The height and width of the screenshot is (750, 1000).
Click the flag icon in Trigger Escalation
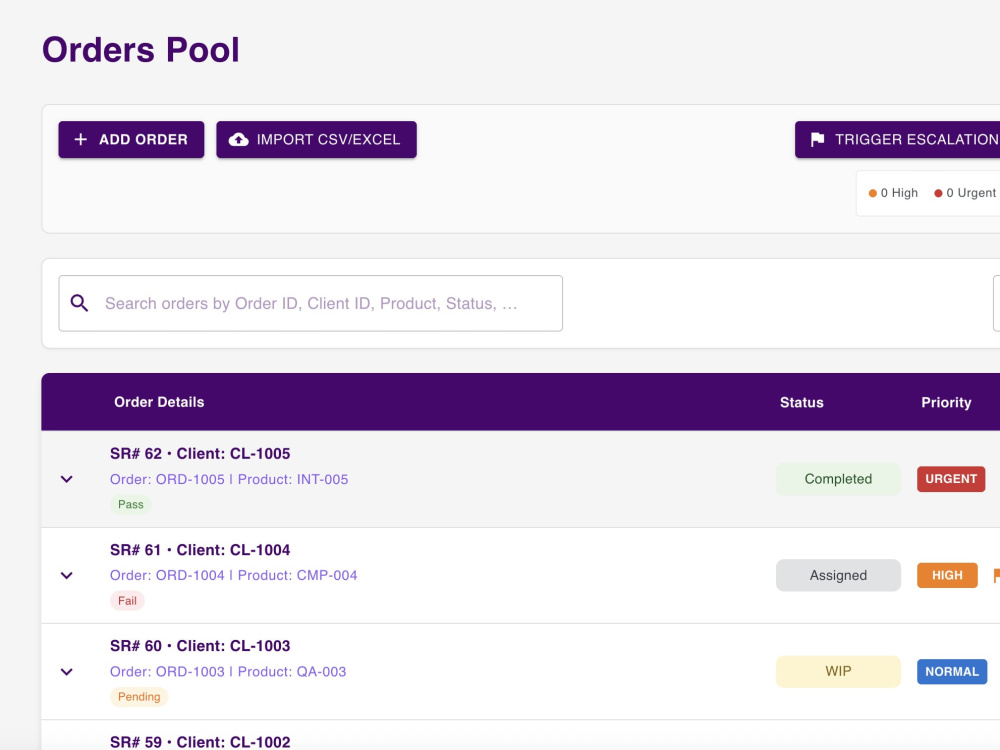click(x=817, y=139)
